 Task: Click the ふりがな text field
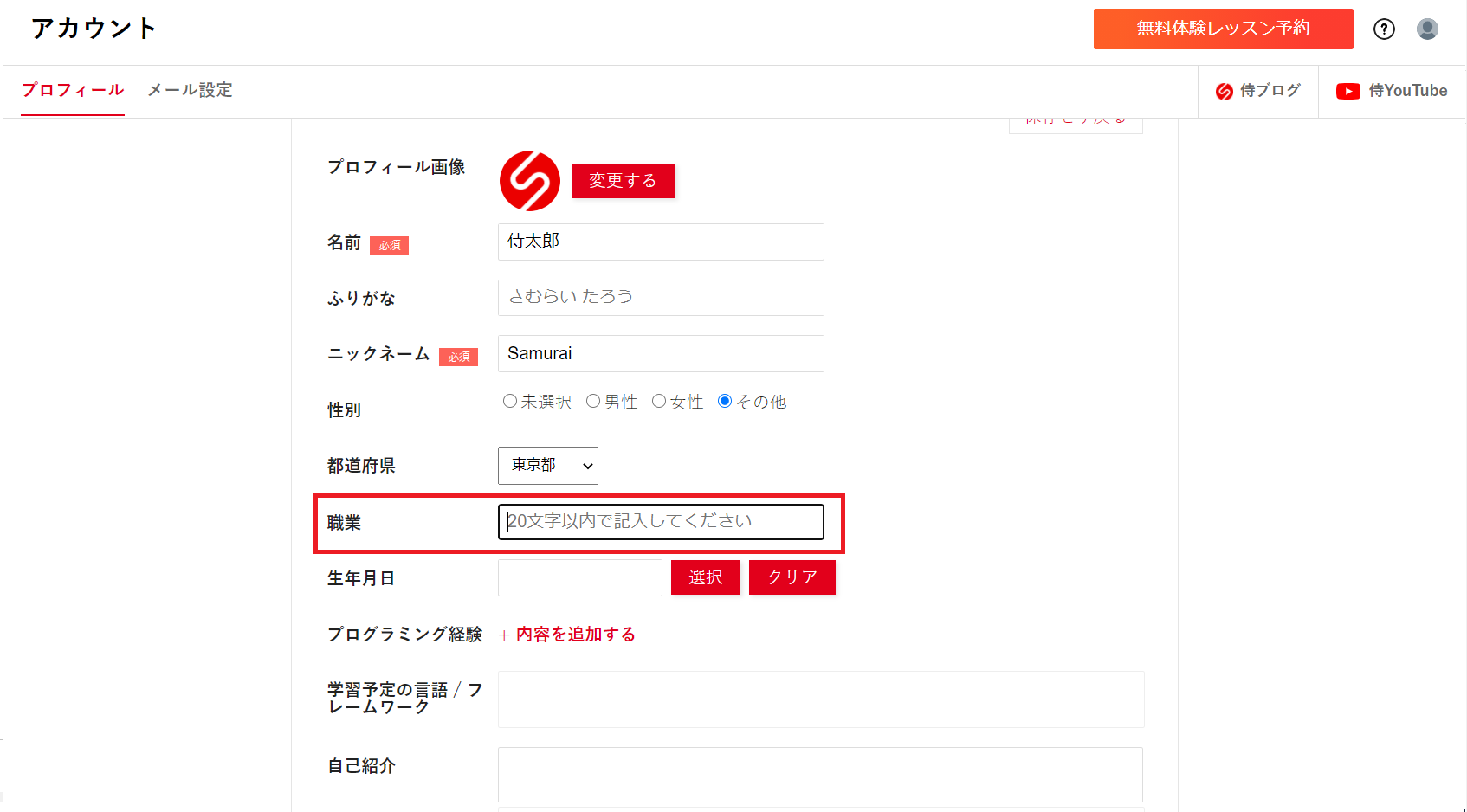point(660,298)
